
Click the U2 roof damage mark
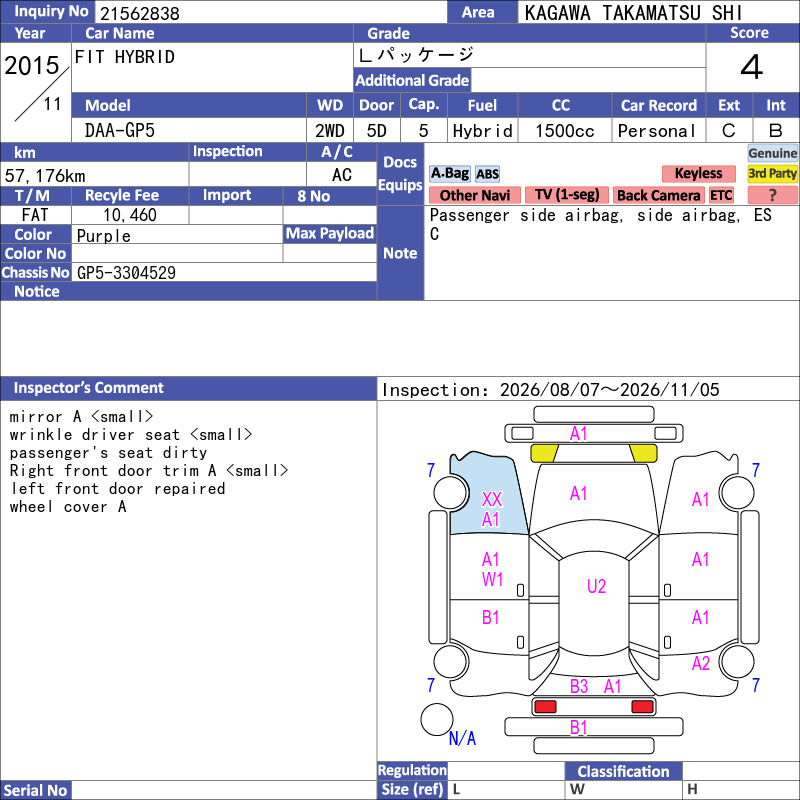coord(596,586)
